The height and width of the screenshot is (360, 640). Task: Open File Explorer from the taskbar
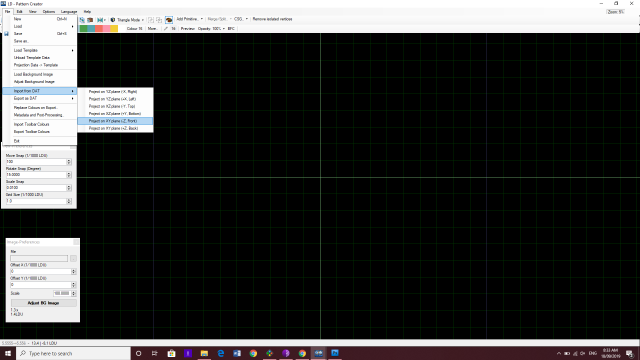[204, 353]
